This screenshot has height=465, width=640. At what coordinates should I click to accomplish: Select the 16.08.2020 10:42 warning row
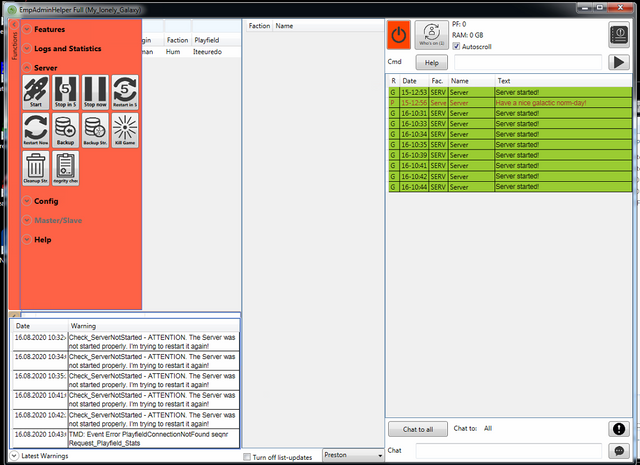[126, 419]
